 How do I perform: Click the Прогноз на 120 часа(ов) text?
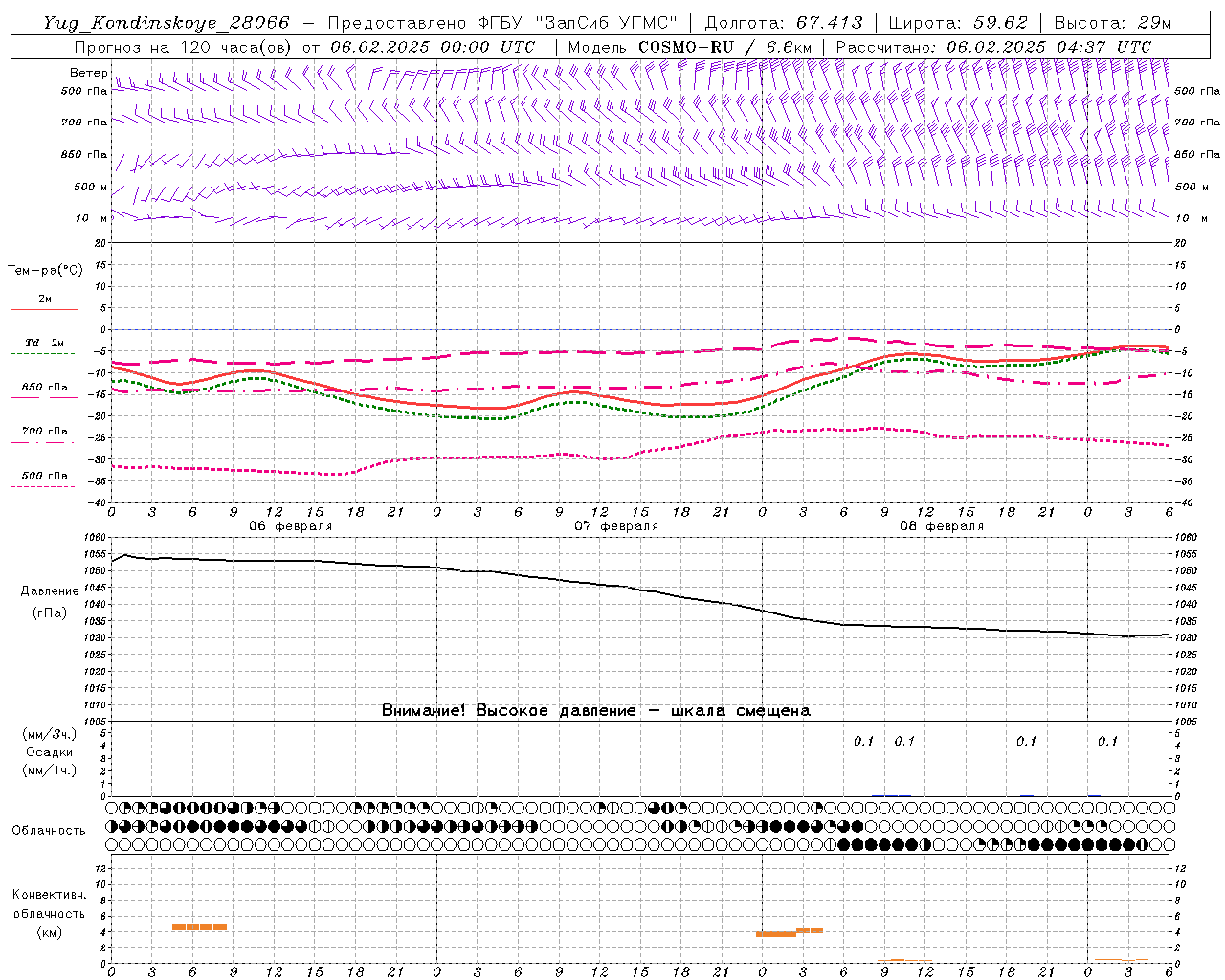click(x=184, y=47)
